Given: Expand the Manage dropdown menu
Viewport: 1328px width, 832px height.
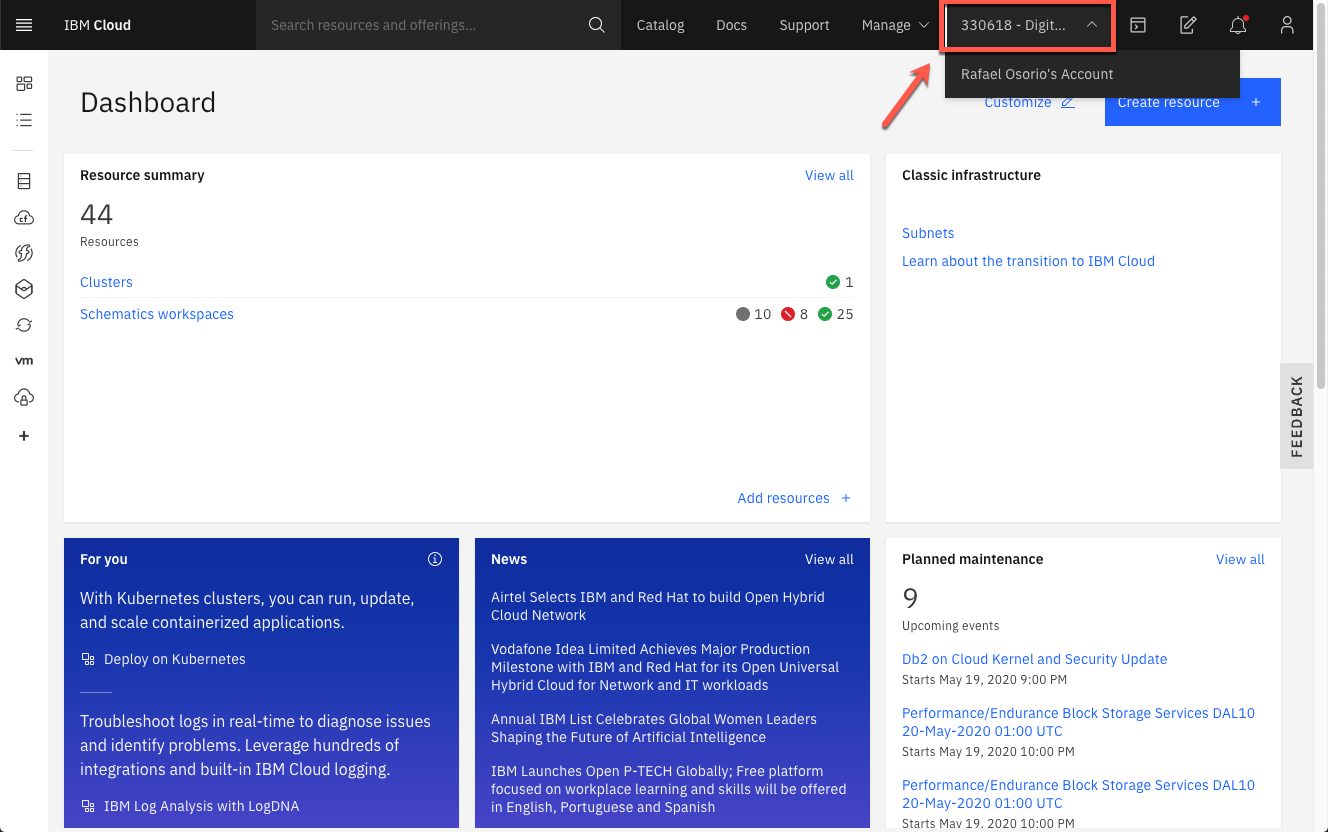Looking at the screenshot, I should coord(895,25).
